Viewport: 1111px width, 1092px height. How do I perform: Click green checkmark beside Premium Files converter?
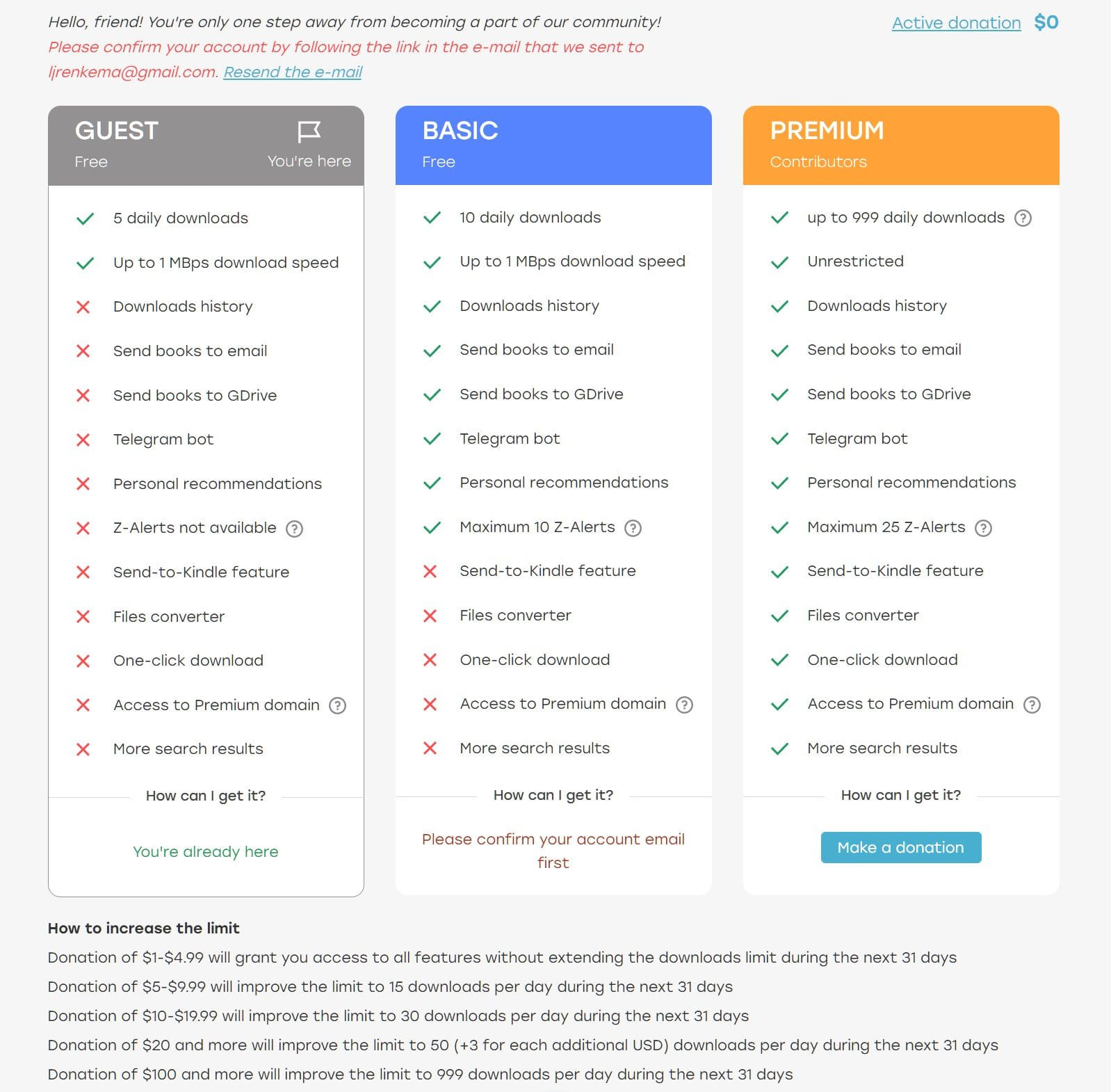[779, 616]
